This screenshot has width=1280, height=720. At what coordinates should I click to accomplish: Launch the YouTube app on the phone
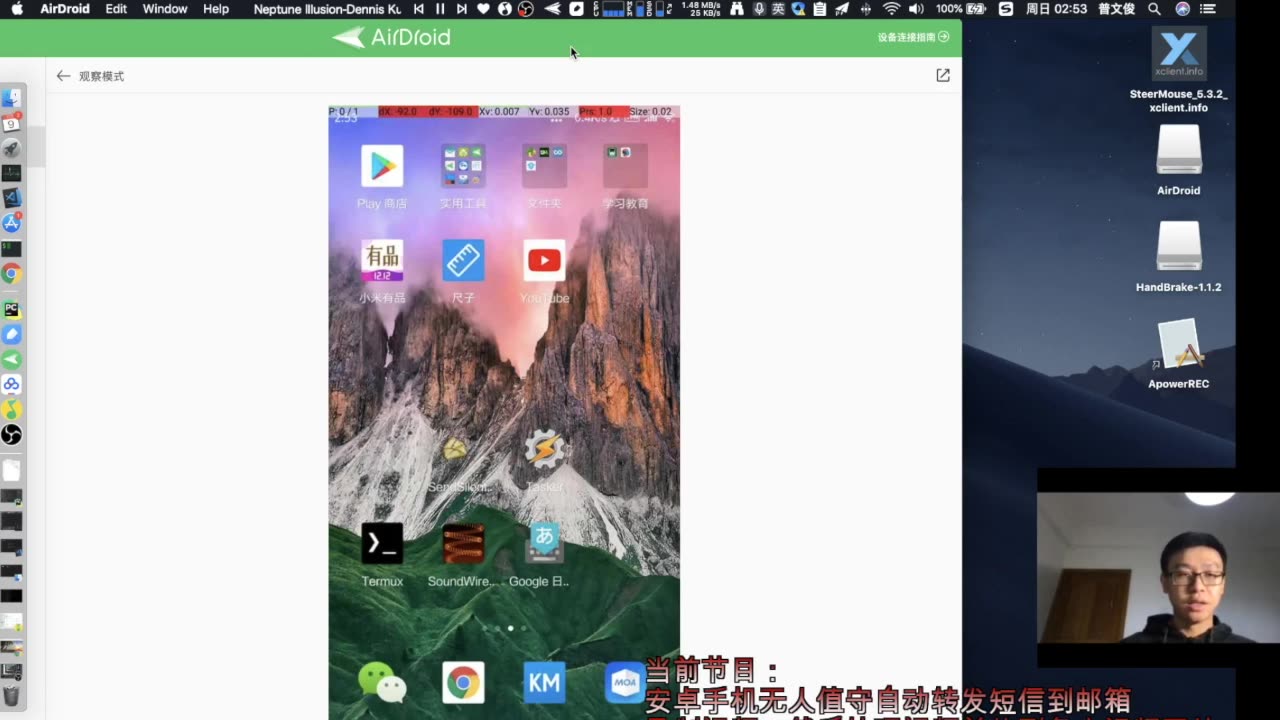[544, 271]
